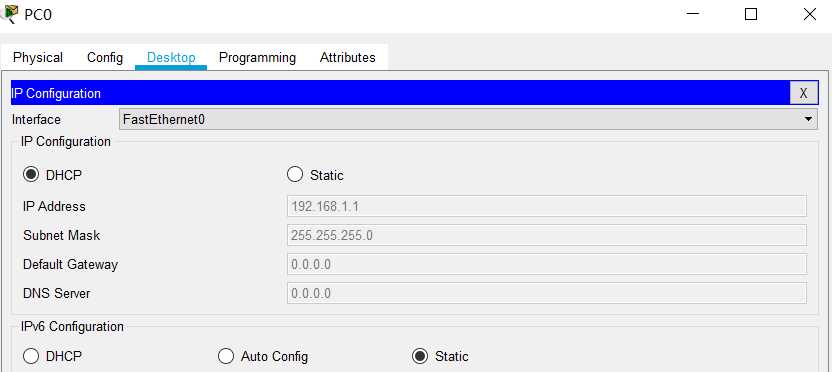The height and width of the screenshot is (372, 832).
Task: Maximize the PC0 window
Action: (x=751, y=14)
